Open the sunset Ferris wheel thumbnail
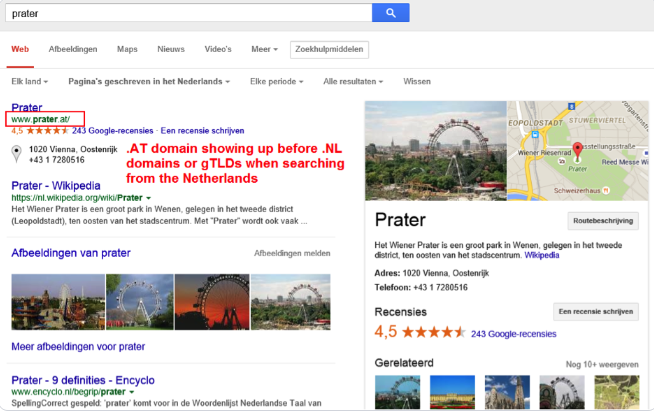The height and width of the screenshot is (414, 654). tap(212, 302)
